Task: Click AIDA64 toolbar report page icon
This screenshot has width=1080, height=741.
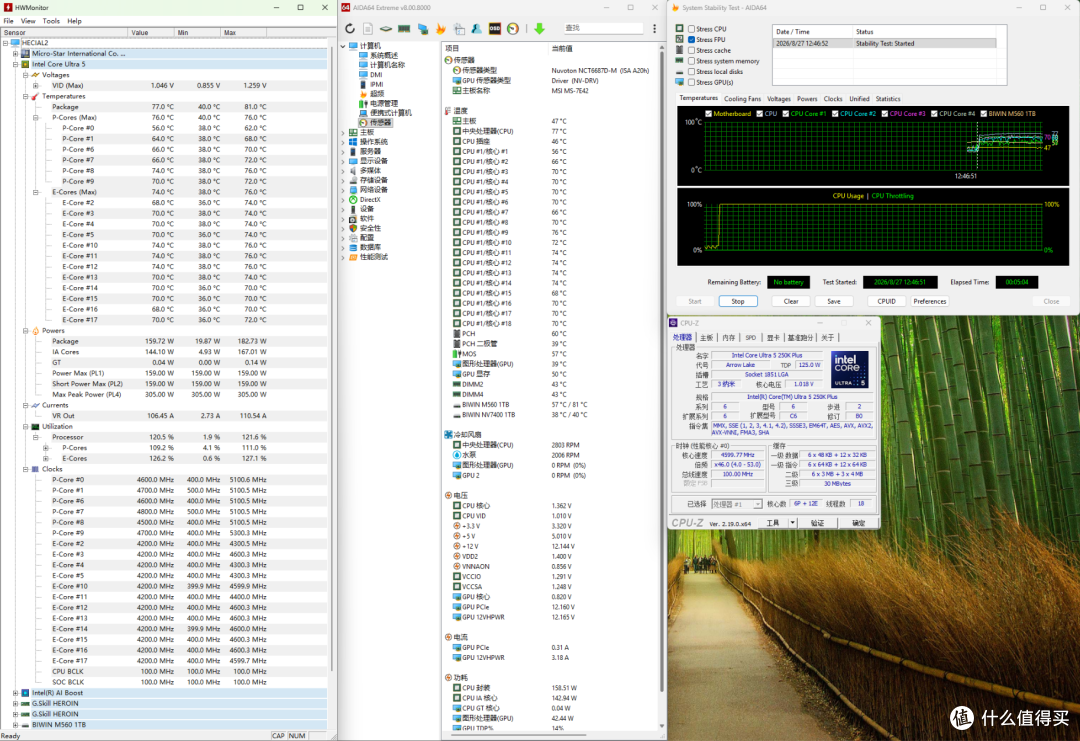Action: pos(368,28)
